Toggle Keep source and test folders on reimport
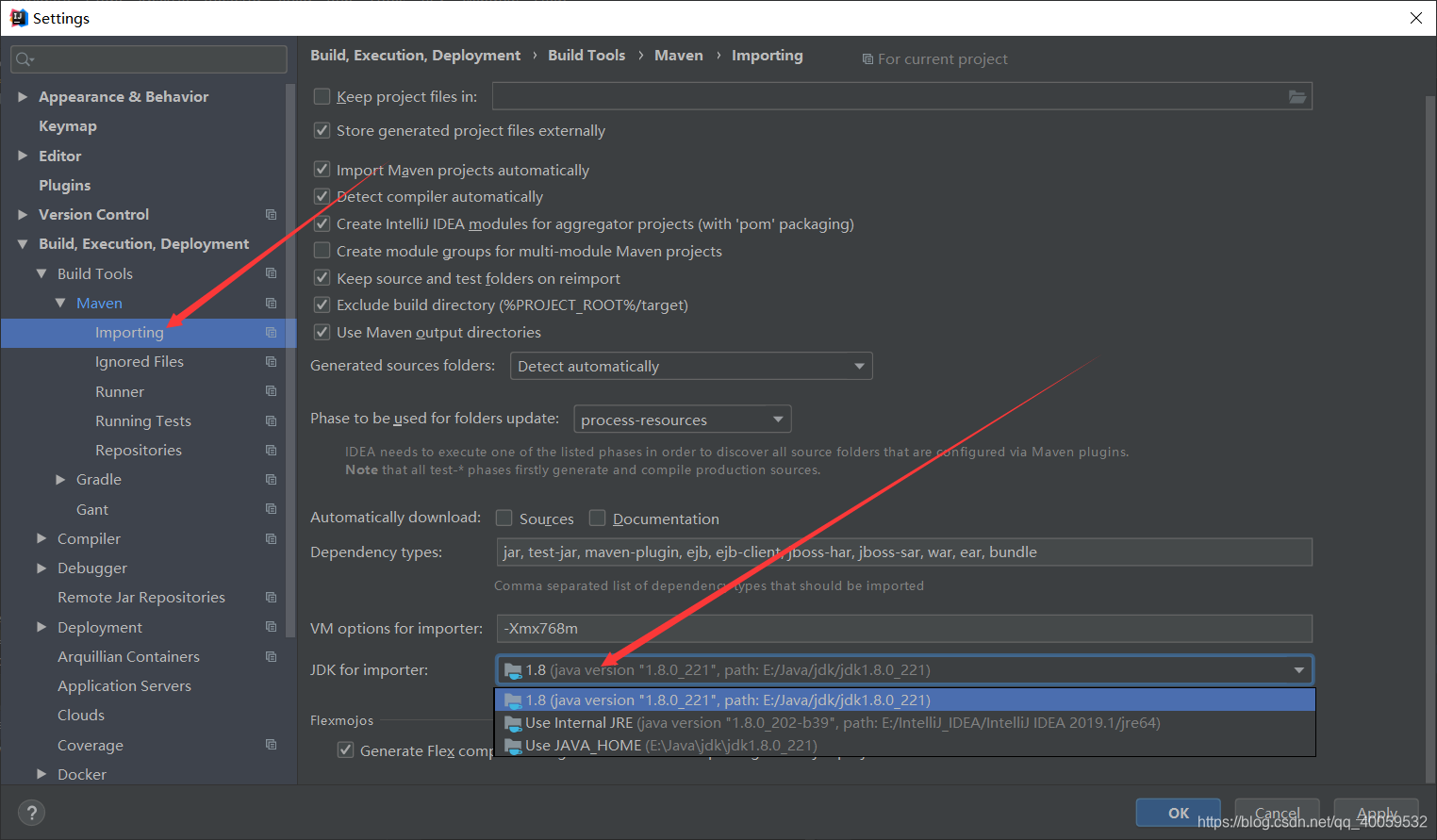Screen dimensions: 1437x840 pos(322,278)
